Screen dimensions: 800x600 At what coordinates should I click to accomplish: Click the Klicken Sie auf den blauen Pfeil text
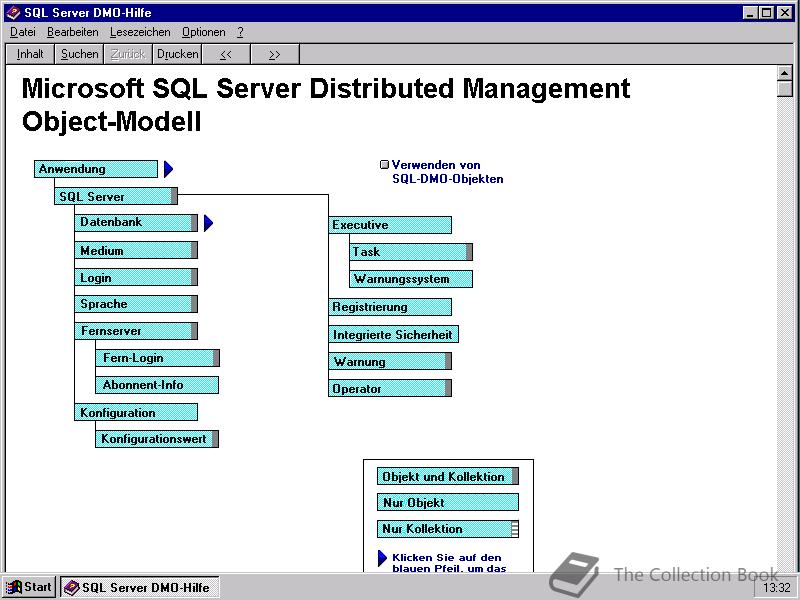[449, 563]
